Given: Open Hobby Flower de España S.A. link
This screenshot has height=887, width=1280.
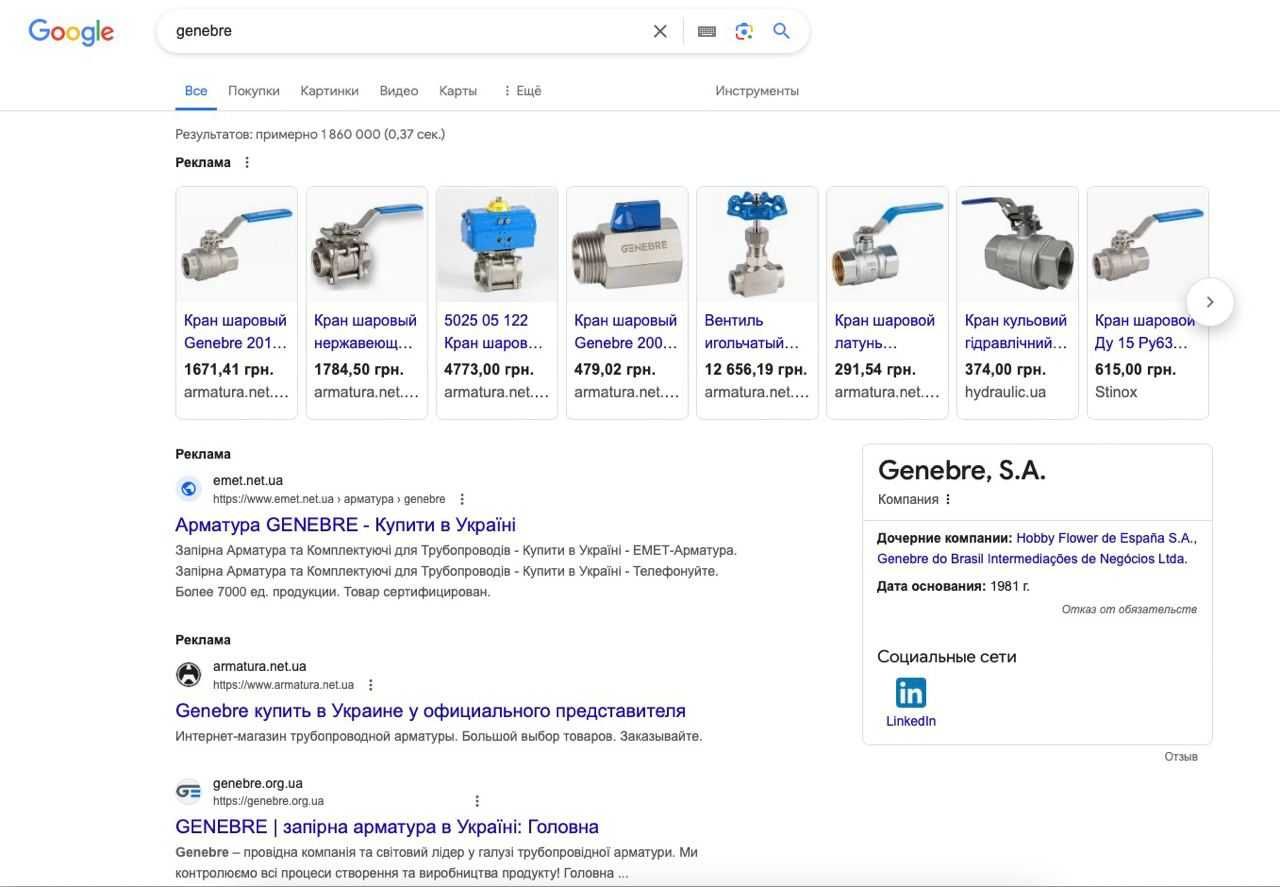Looking at the screenshot, I should click(x=1106, y=538).
